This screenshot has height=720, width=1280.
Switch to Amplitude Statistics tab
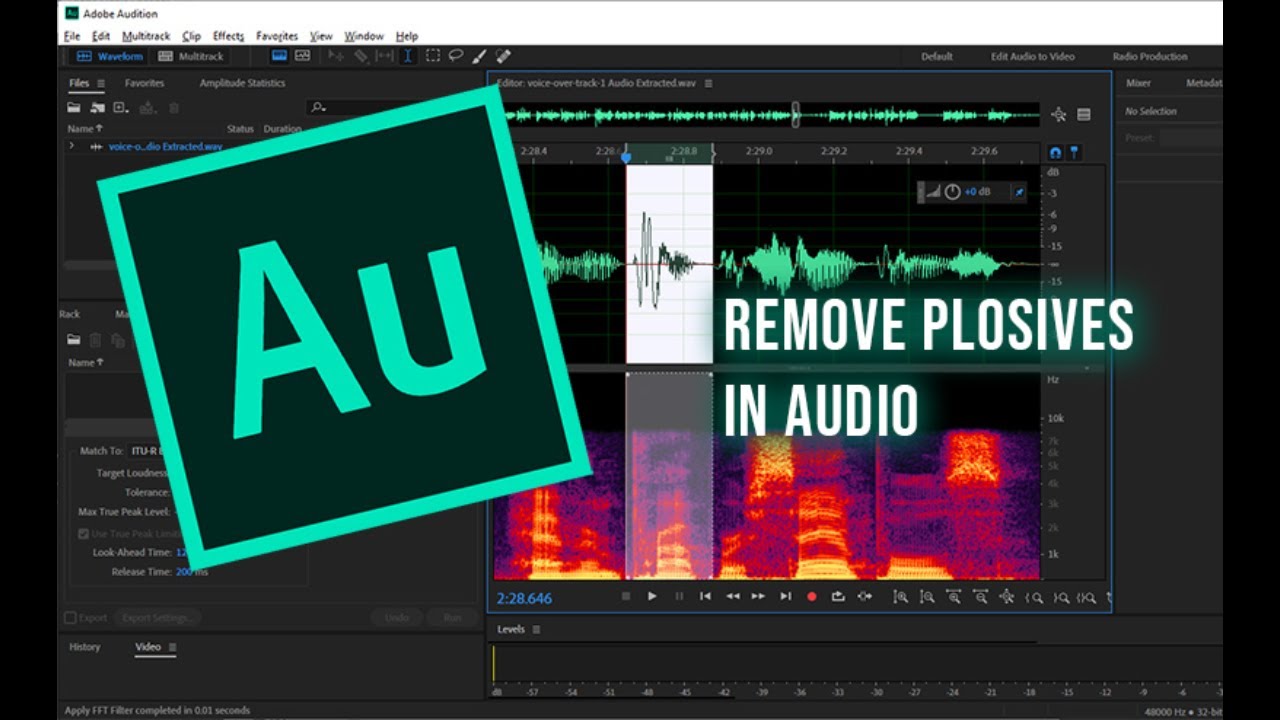click(242, 83)
